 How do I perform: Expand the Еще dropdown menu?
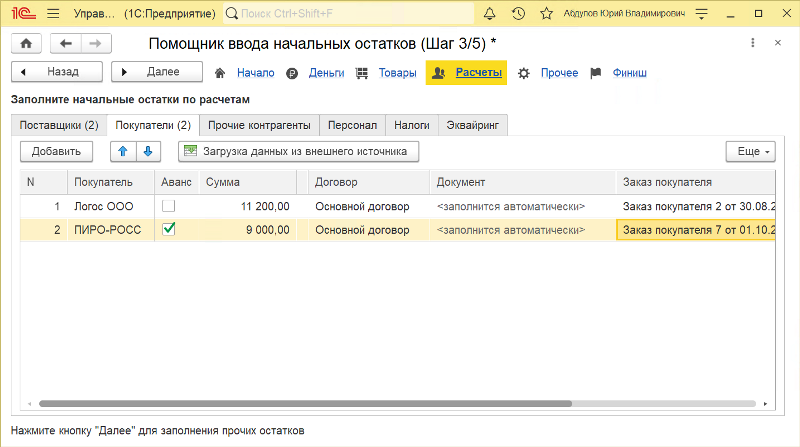click(751, 152)
